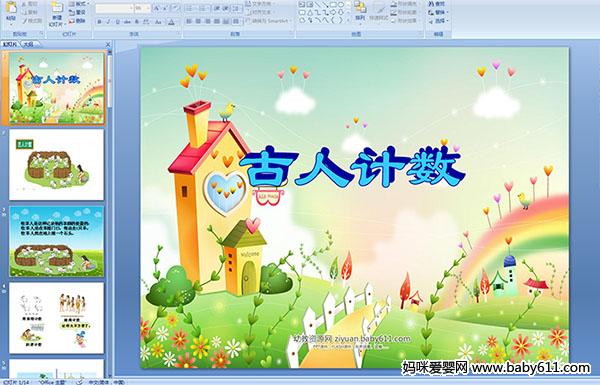The image size is (600, 385).
Task: Select the oval shape in the shapes gallery
Action: [341, 4]
